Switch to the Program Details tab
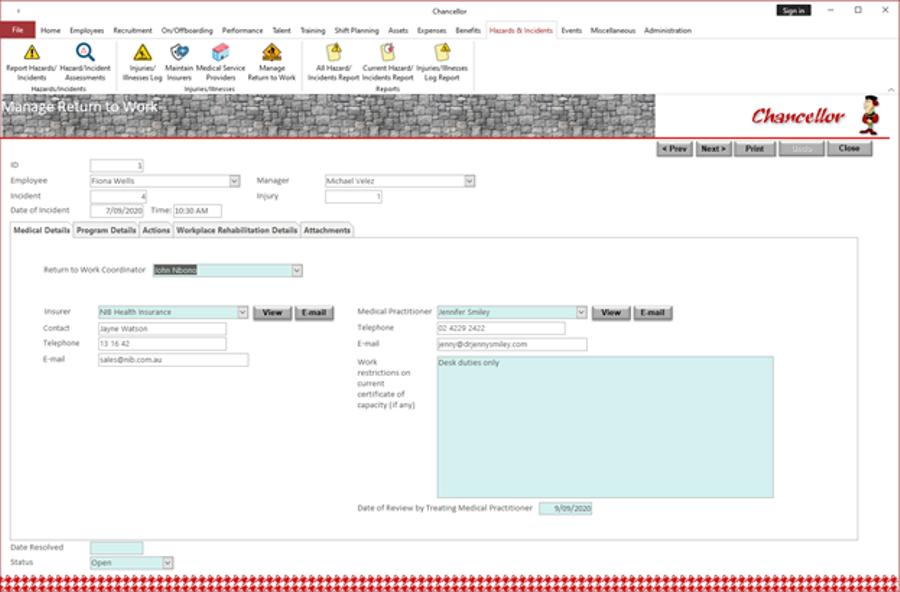This screenshot has height=592, width=900. click(106, 230)
